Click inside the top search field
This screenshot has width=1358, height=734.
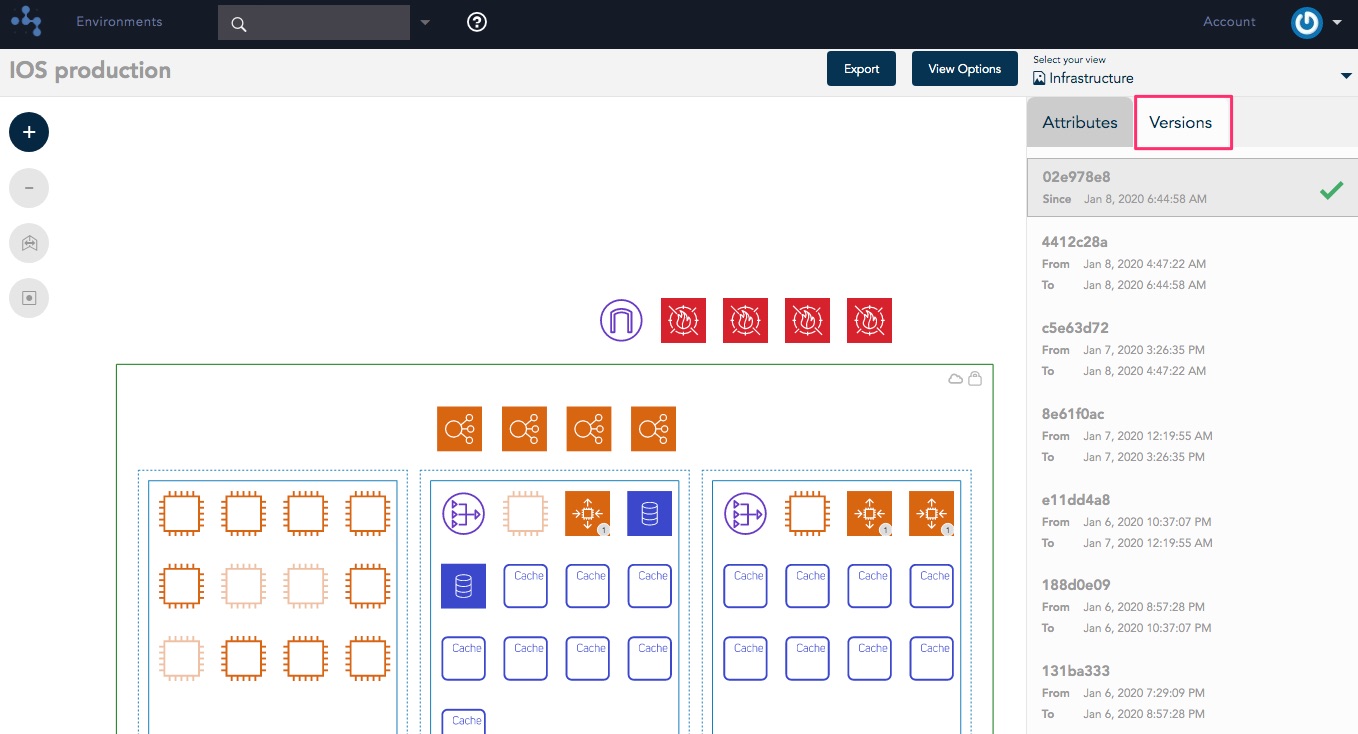click(x=314, y=23)
